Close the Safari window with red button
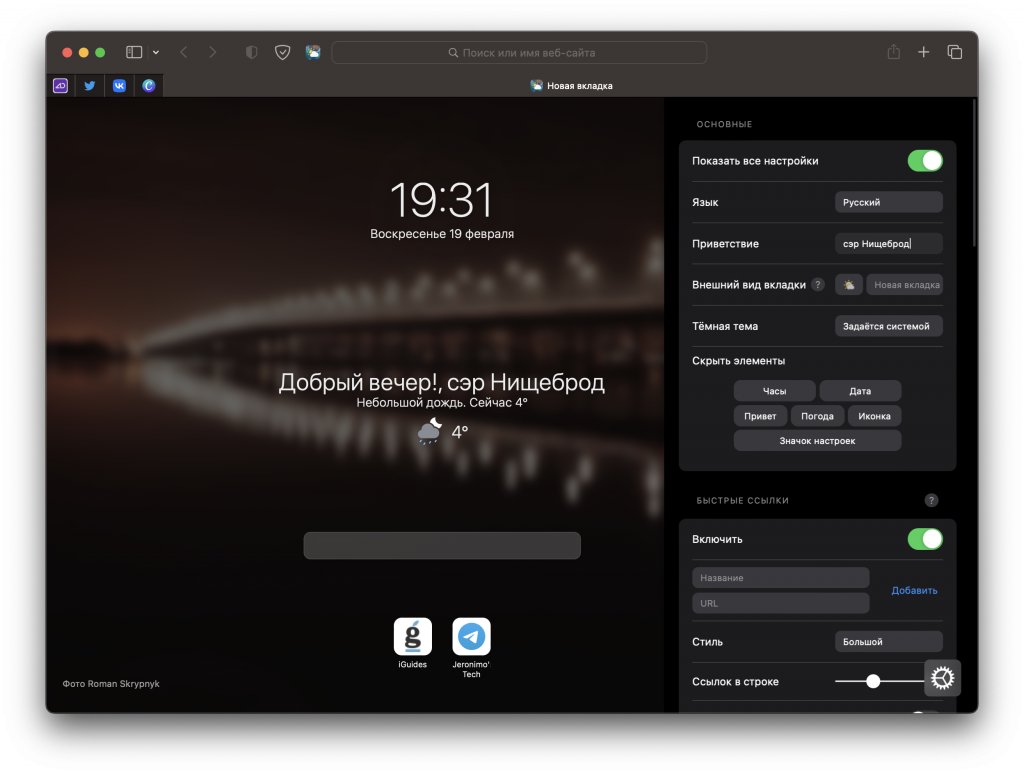Image resolution: width=1024 pixels, height=774 pixels. click(67, 52)
